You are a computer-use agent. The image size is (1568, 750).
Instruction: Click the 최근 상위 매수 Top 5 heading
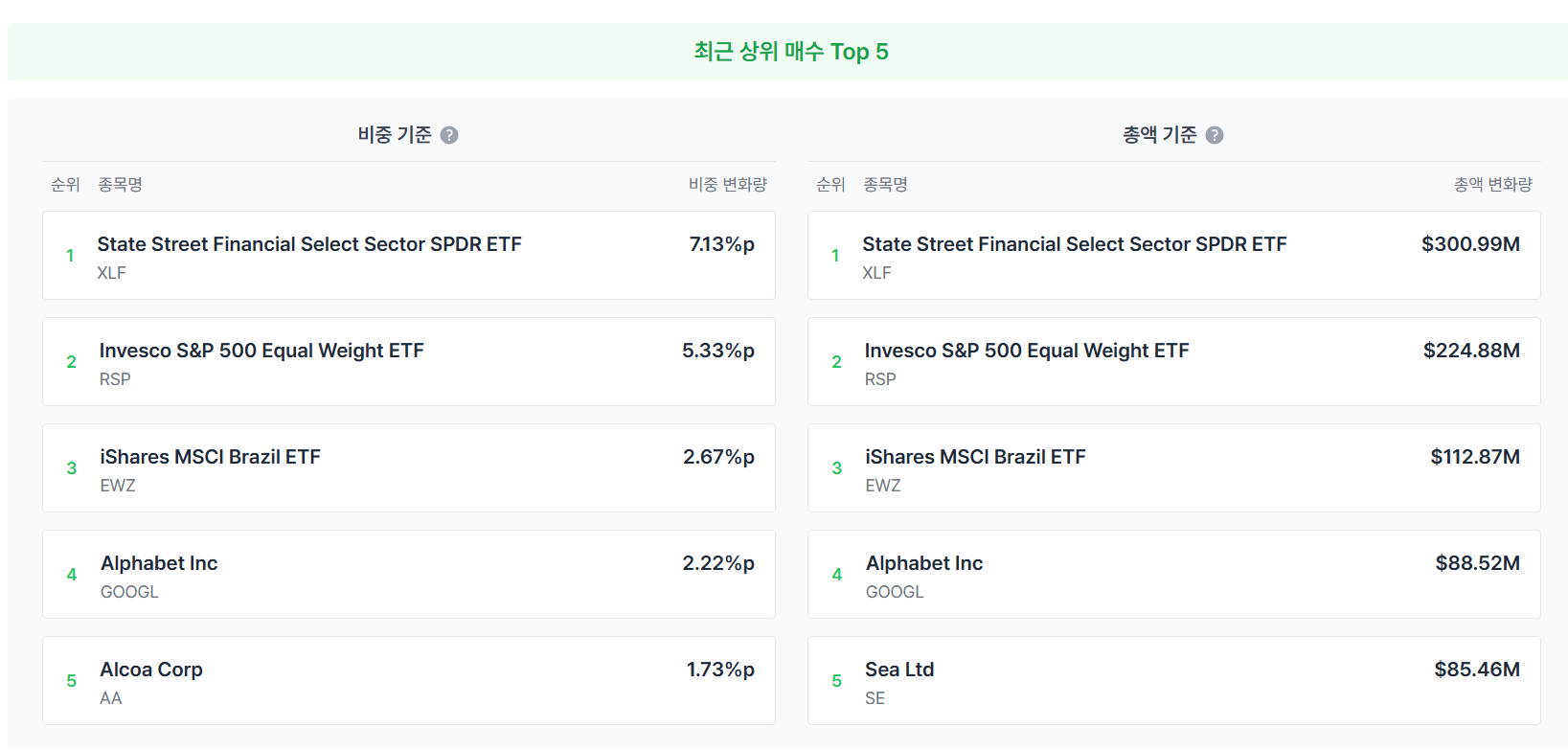click(x=791, y=52)
